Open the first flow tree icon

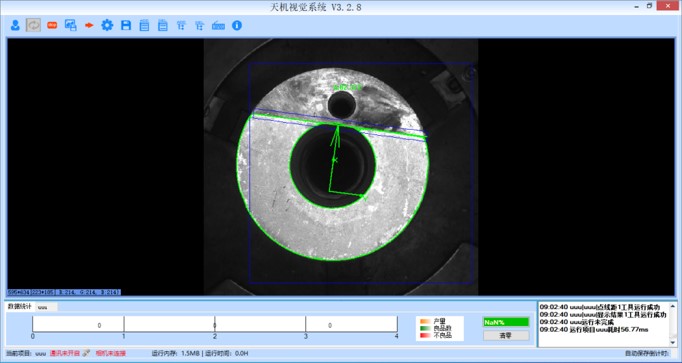[x=181, y=25]
